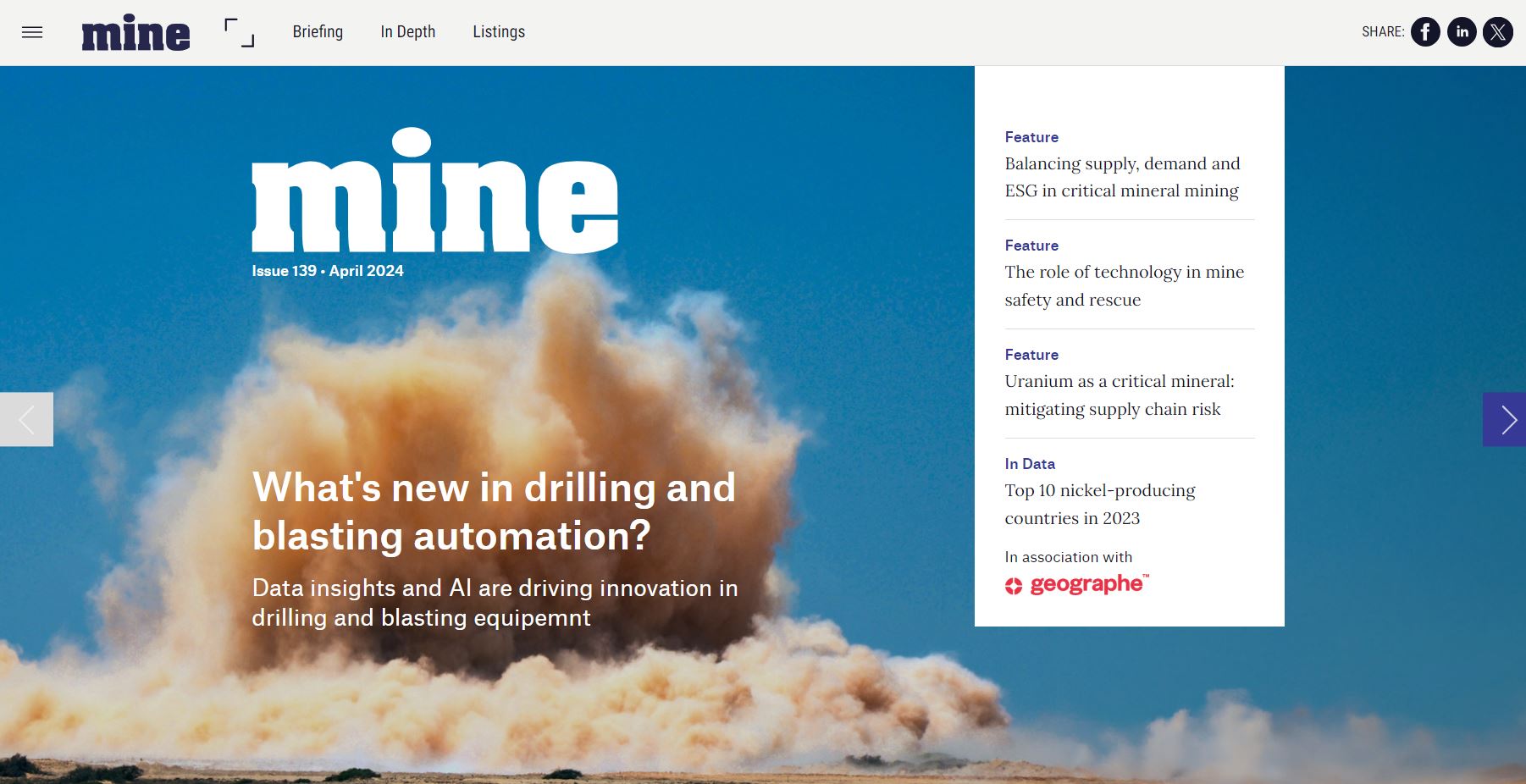Read Balancing supply, demand and ESG article
This screenshot has height=784, width=1526.
point(1121,177)
